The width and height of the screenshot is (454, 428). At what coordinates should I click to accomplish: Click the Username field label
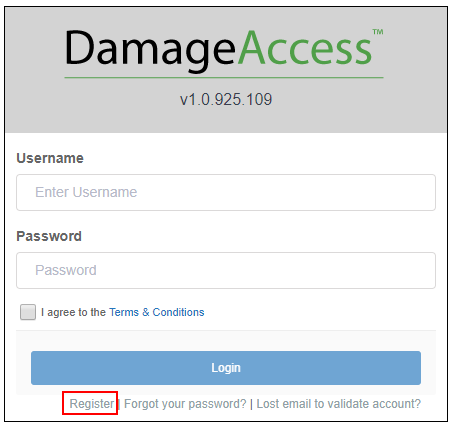50,158
